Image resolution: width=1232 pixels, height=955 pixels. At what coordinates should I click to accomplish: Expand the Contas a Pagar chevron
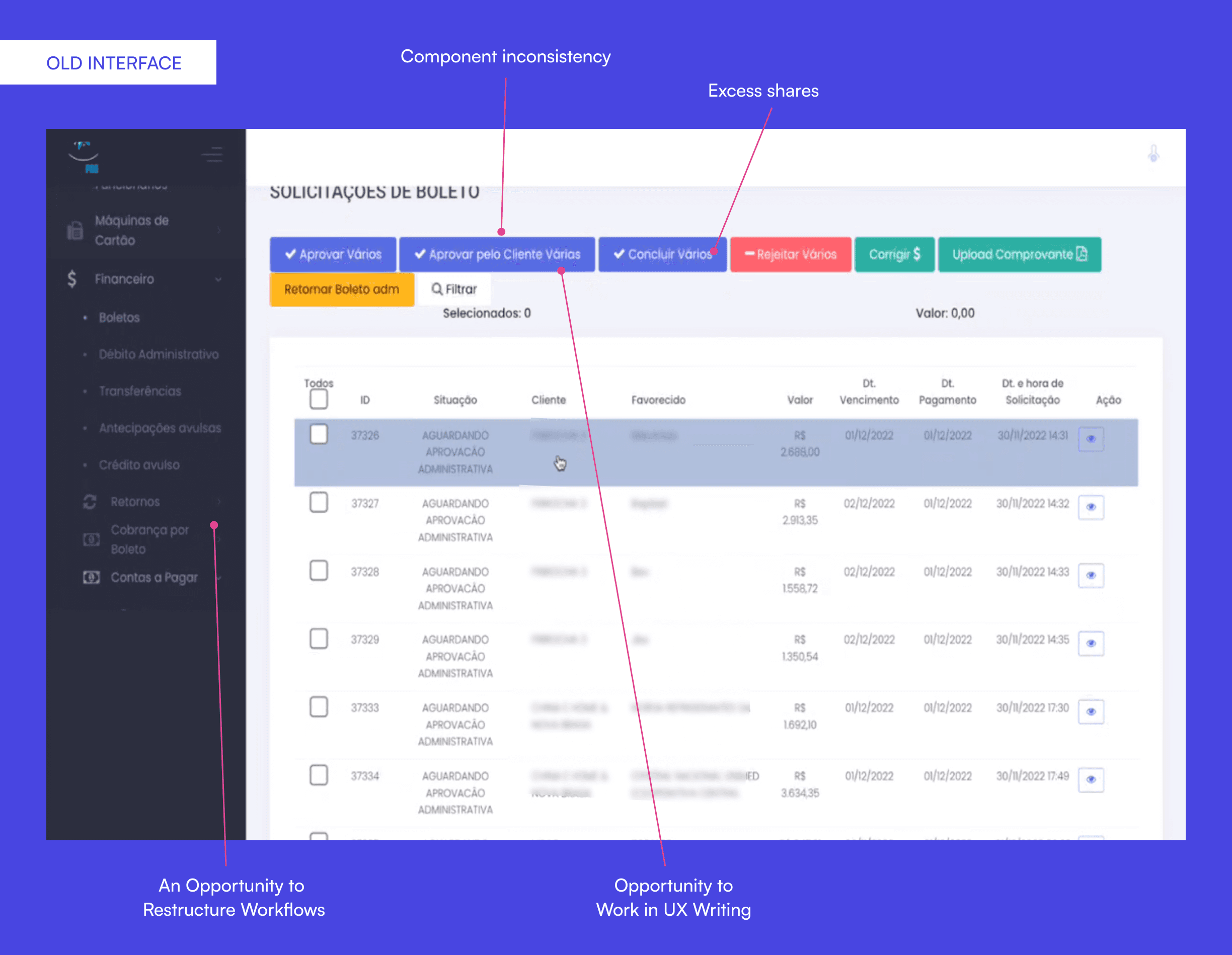[218, 578]
